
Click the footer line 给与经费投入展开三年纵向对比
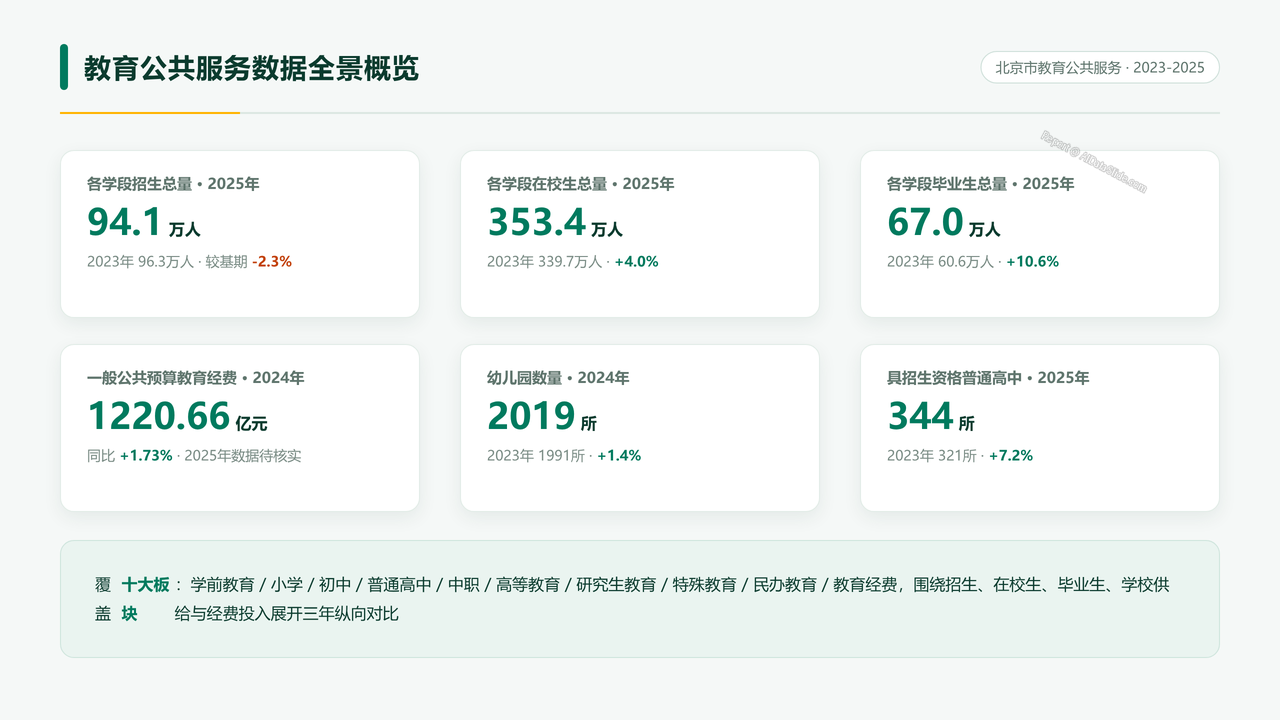pyautogui.click(x=286, y=613)
